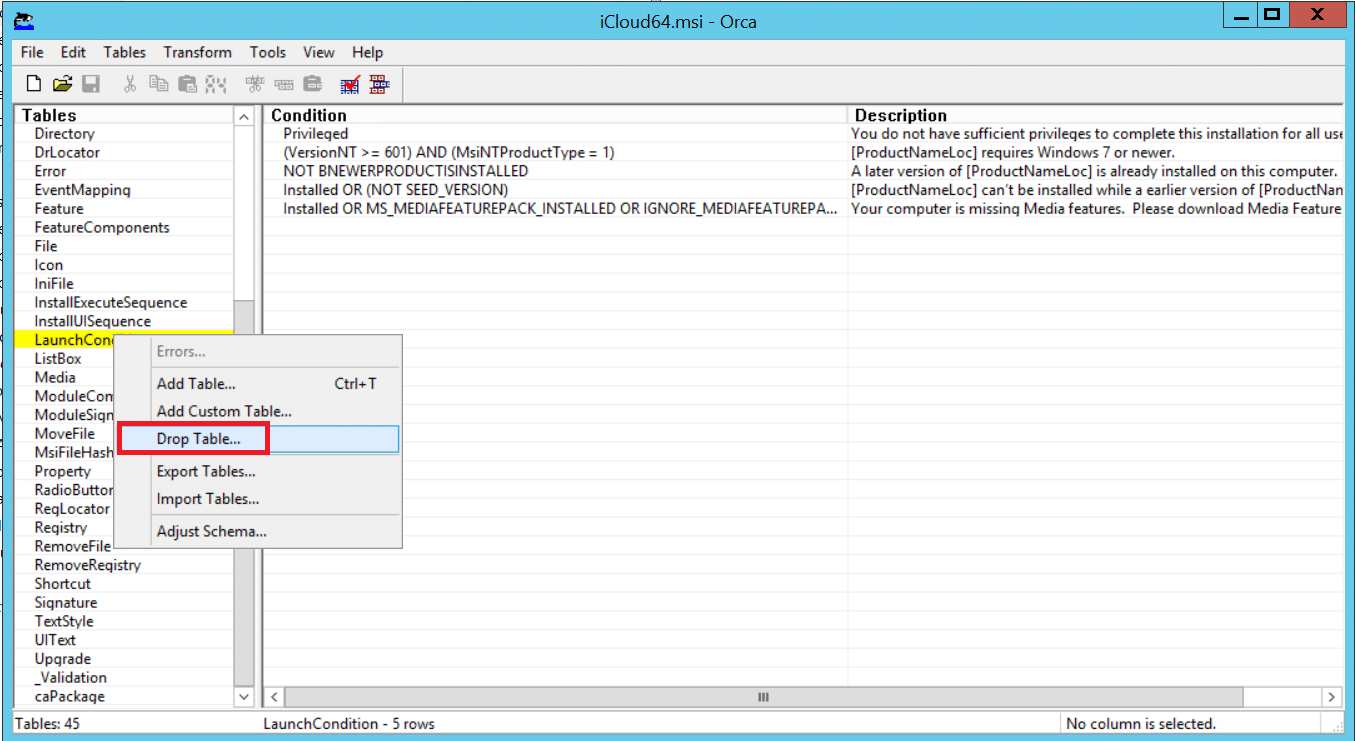Click the tables list scroll up arrow

pyautogui.click(x=244, y=117)
